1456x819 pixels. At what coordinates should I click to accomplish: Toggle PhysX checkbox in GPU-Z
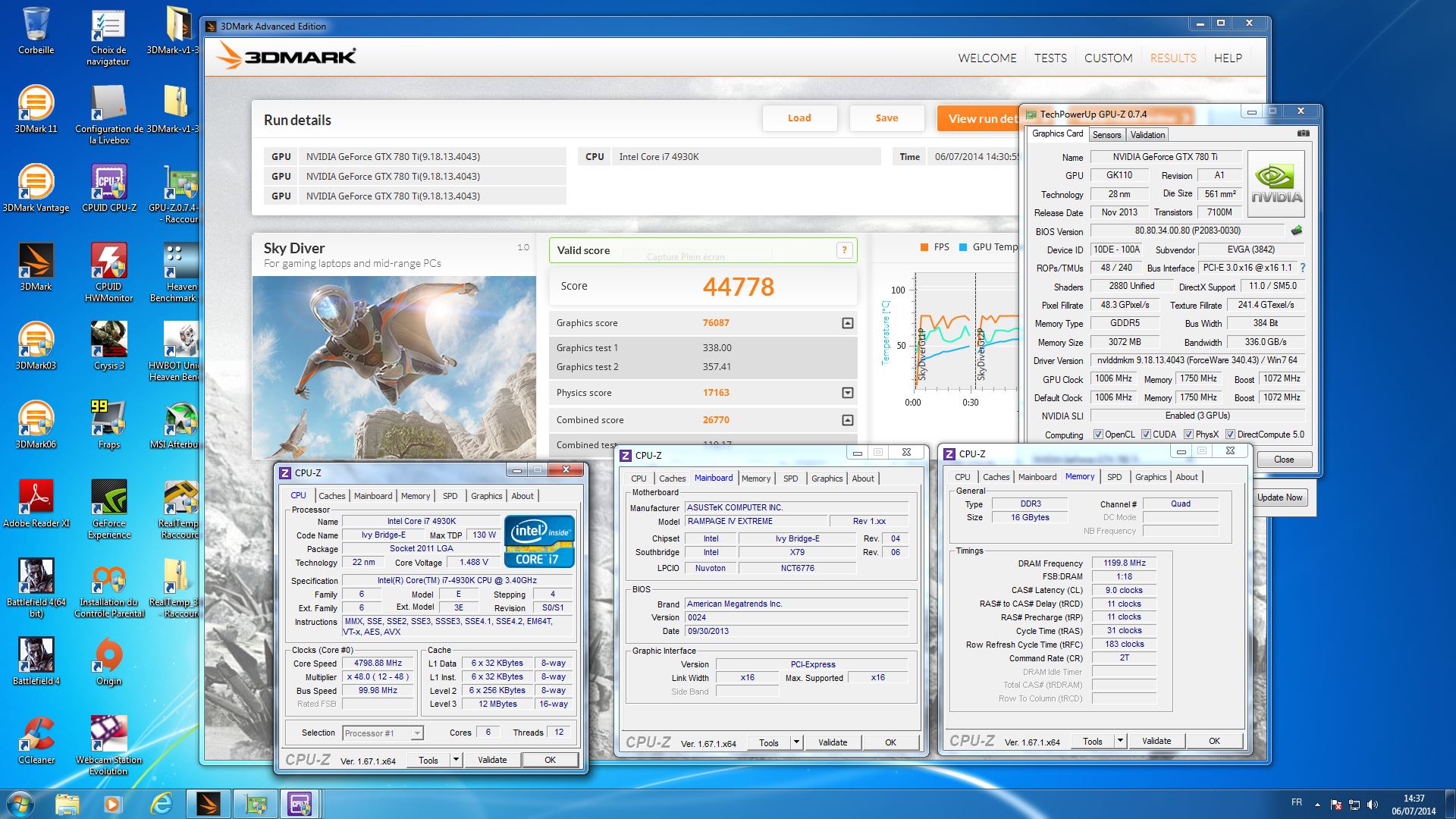coord(1188,435)
